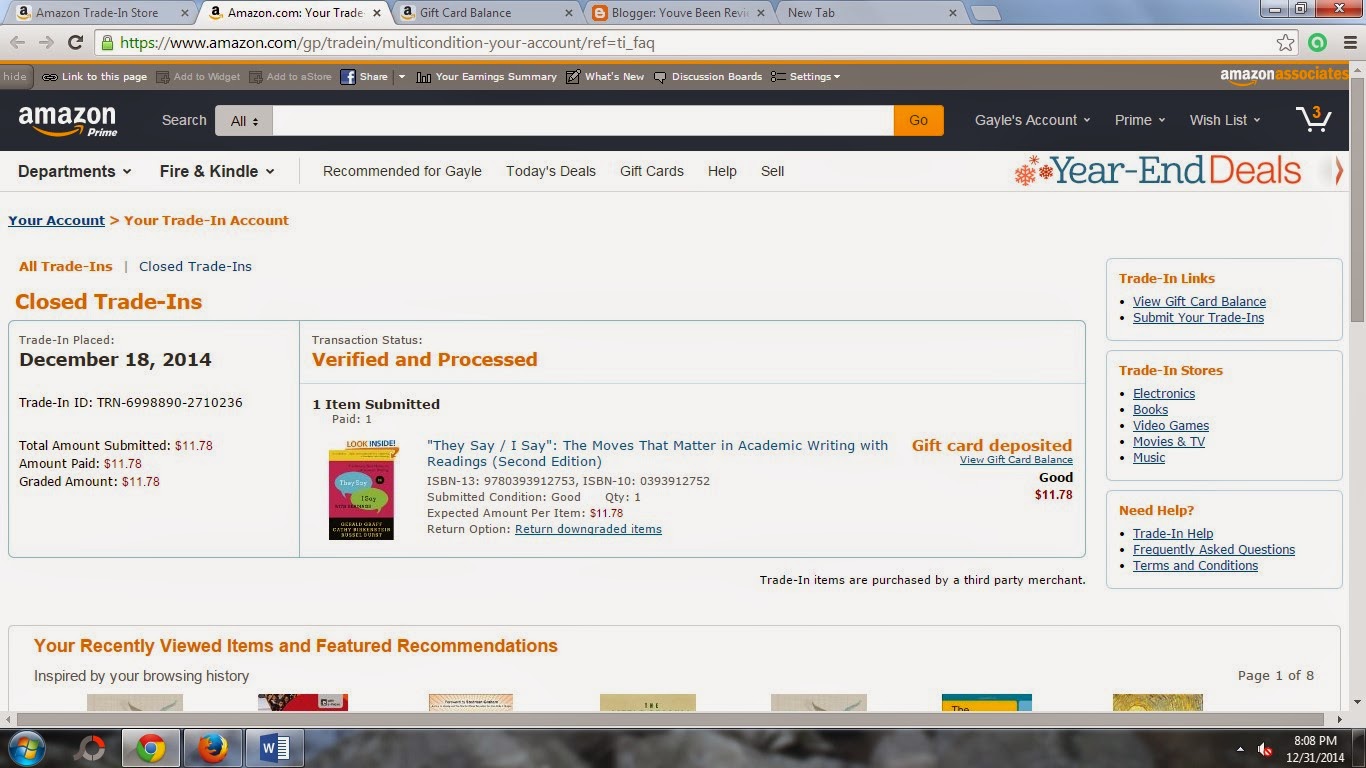Open Recommended for Gayle
1366x768 pixels.
pos(402,171)
